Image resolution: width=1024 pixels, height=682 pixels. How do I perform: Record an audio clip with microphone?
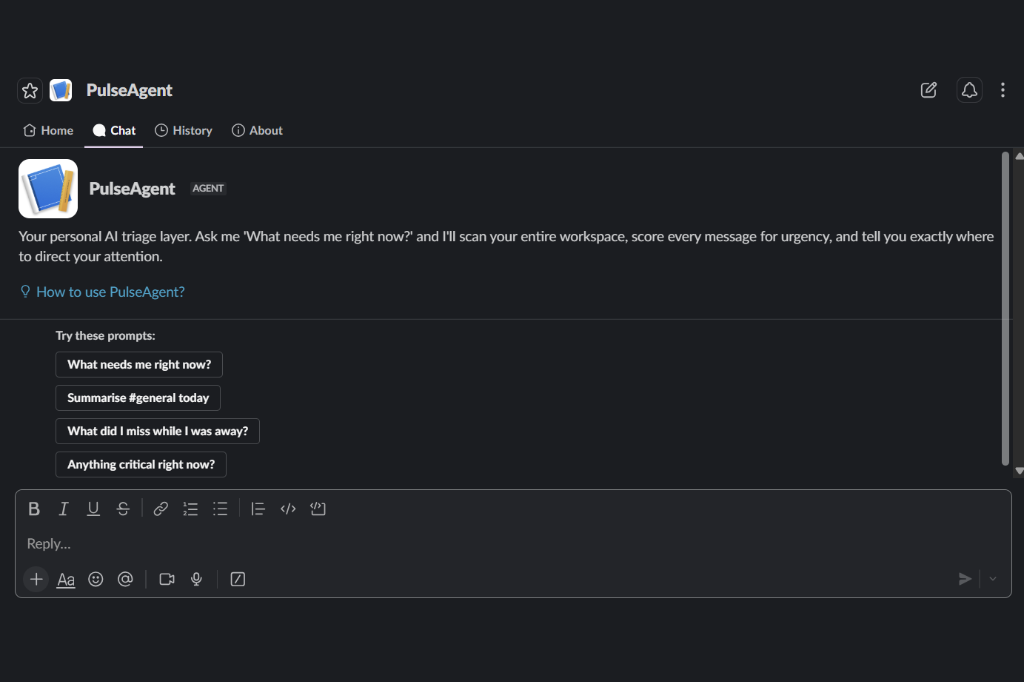click(x=197, y=579)
